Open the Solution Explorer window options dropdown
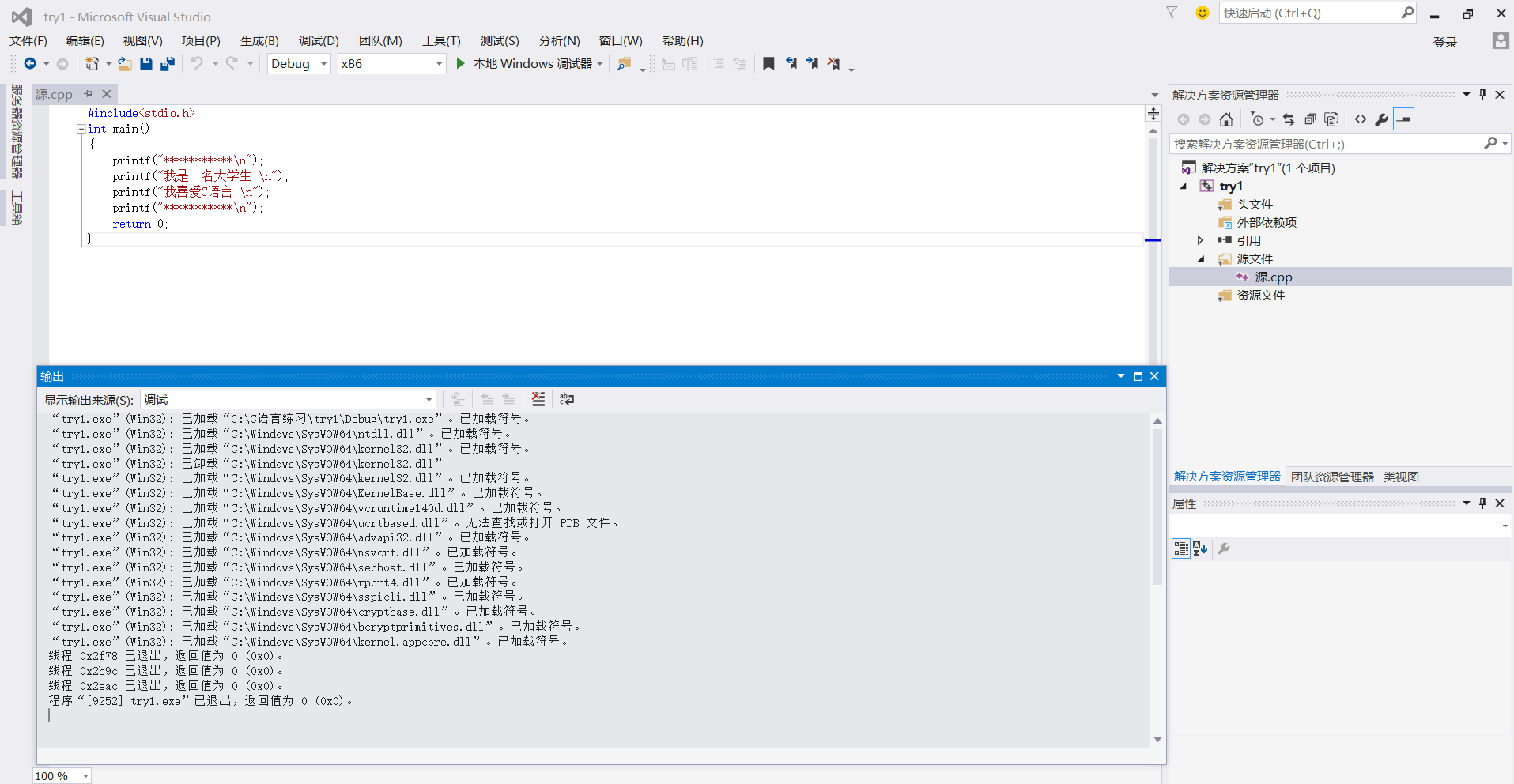The image size is (1514, 784). [1467, 95]
